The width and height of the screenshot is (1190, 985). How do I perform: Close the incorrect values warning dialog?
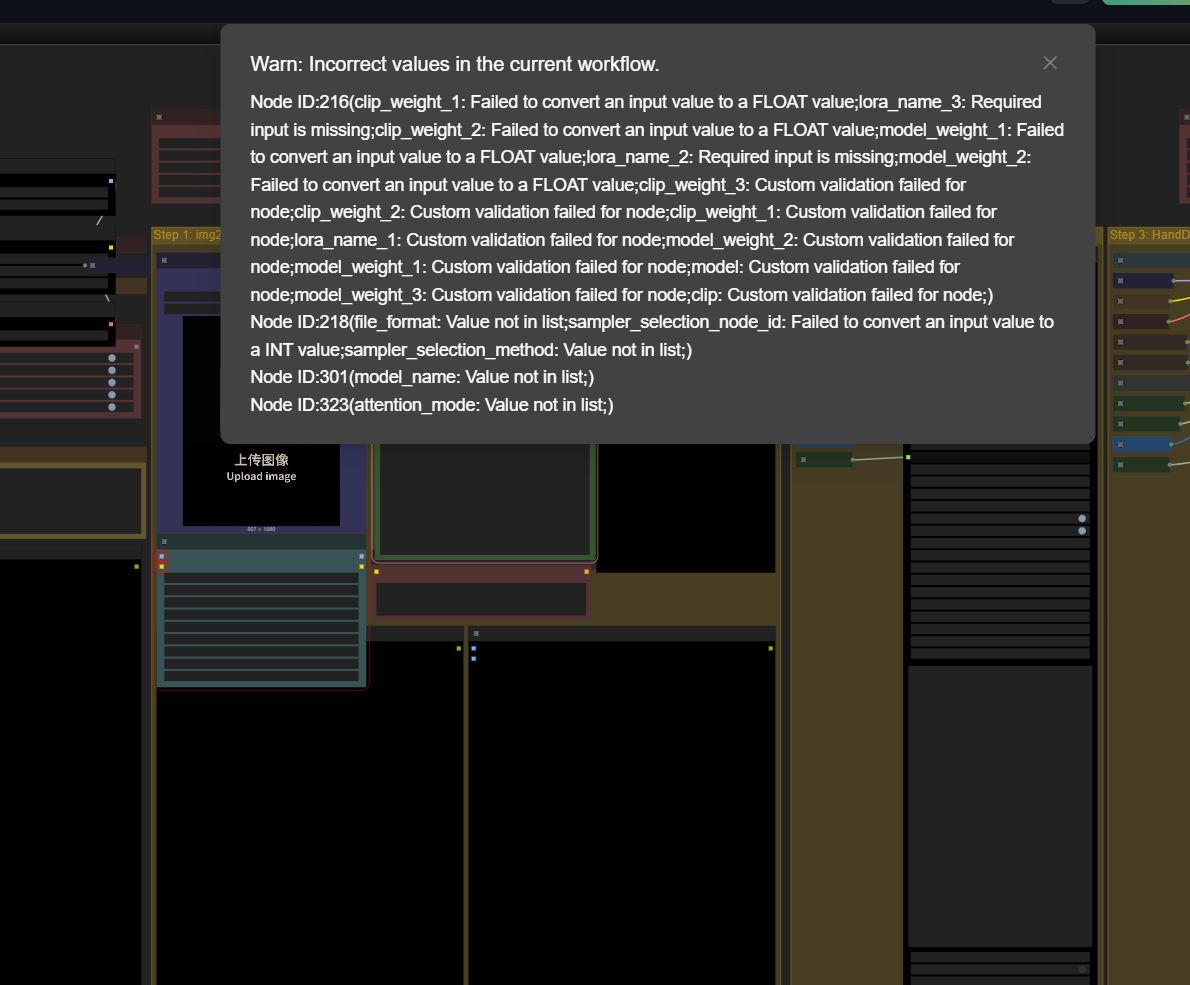(1050, 63)
